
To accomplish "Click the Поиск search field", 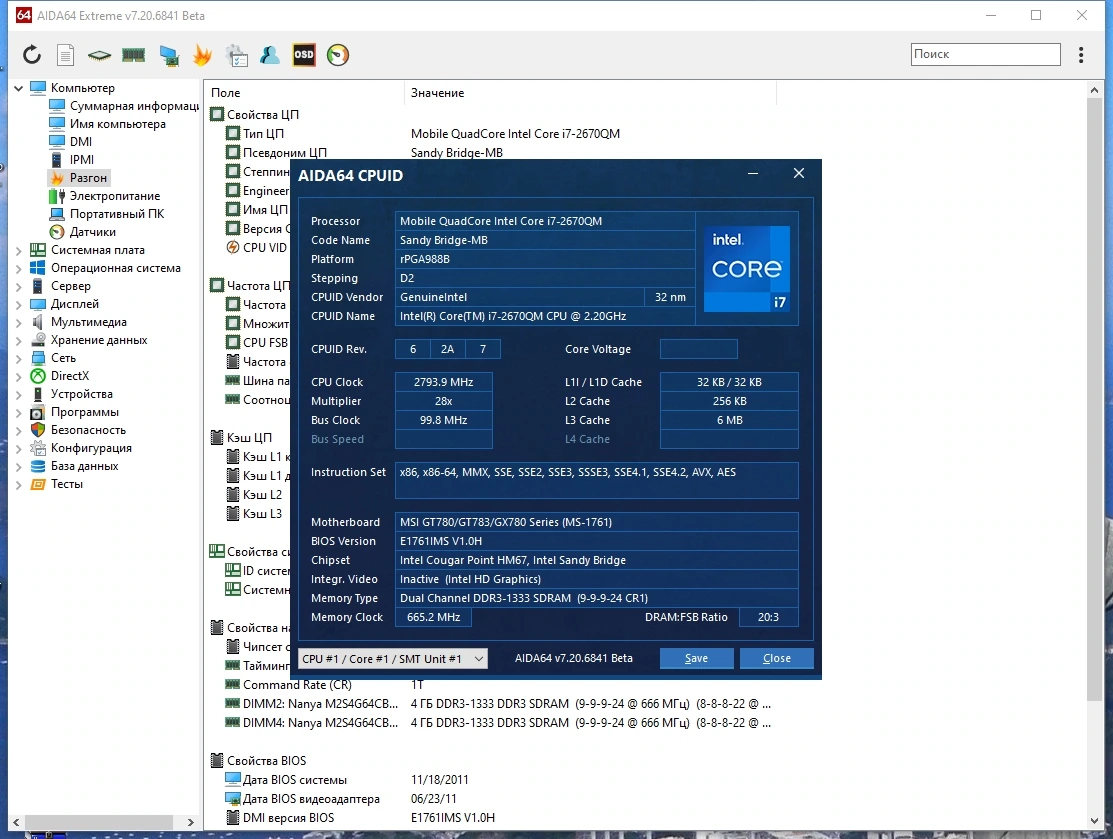I will click(x=986, y=54).
